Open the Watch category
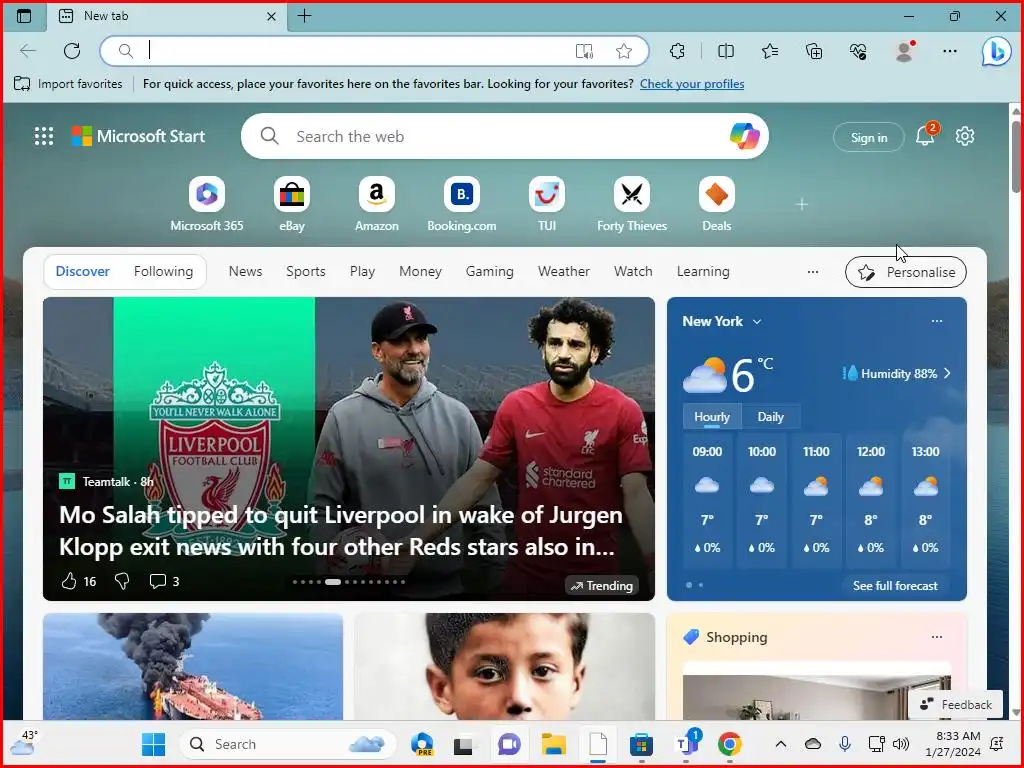This screenshot has height=768, width=1024. pos(633,271)
